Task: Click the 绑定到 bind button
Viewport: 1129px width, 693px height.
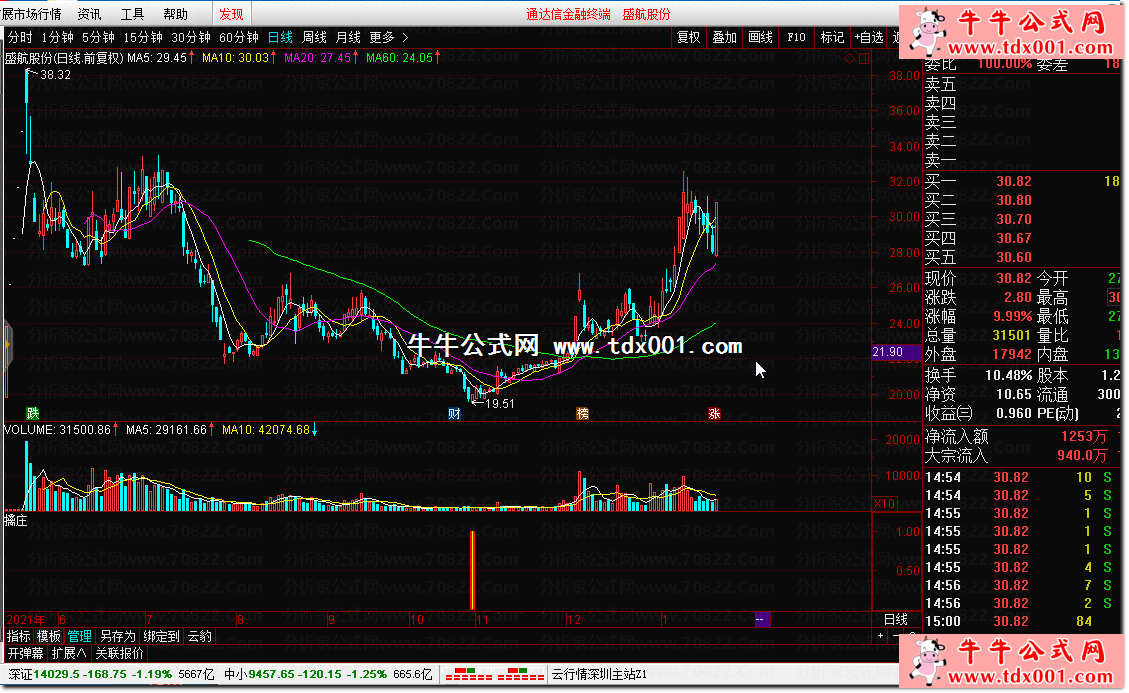Action: click(161, 636)
